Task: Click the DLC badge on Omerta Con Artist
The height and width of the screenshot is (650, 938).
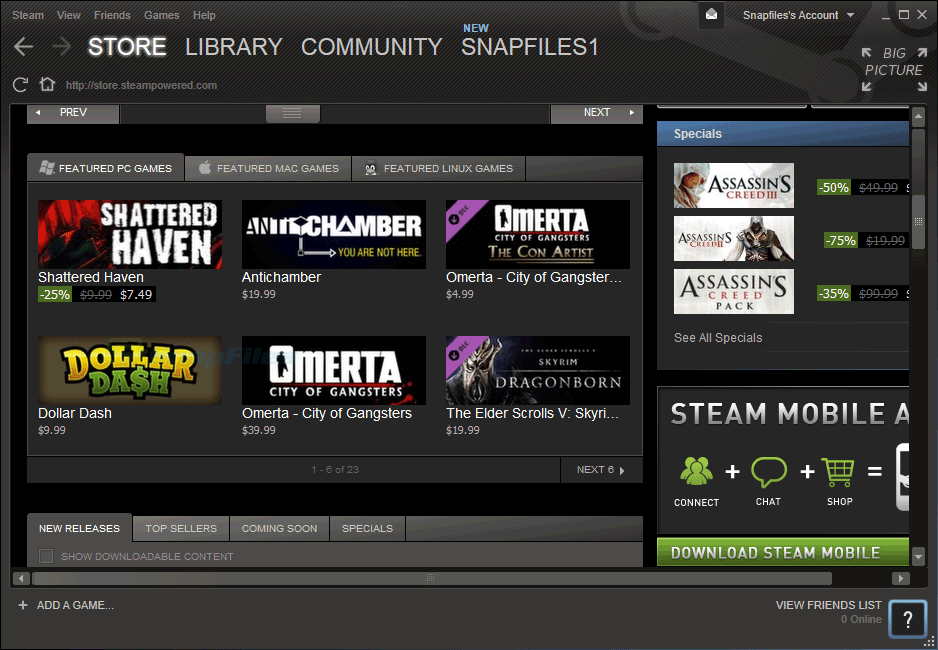Action: [x=459, y=213]
